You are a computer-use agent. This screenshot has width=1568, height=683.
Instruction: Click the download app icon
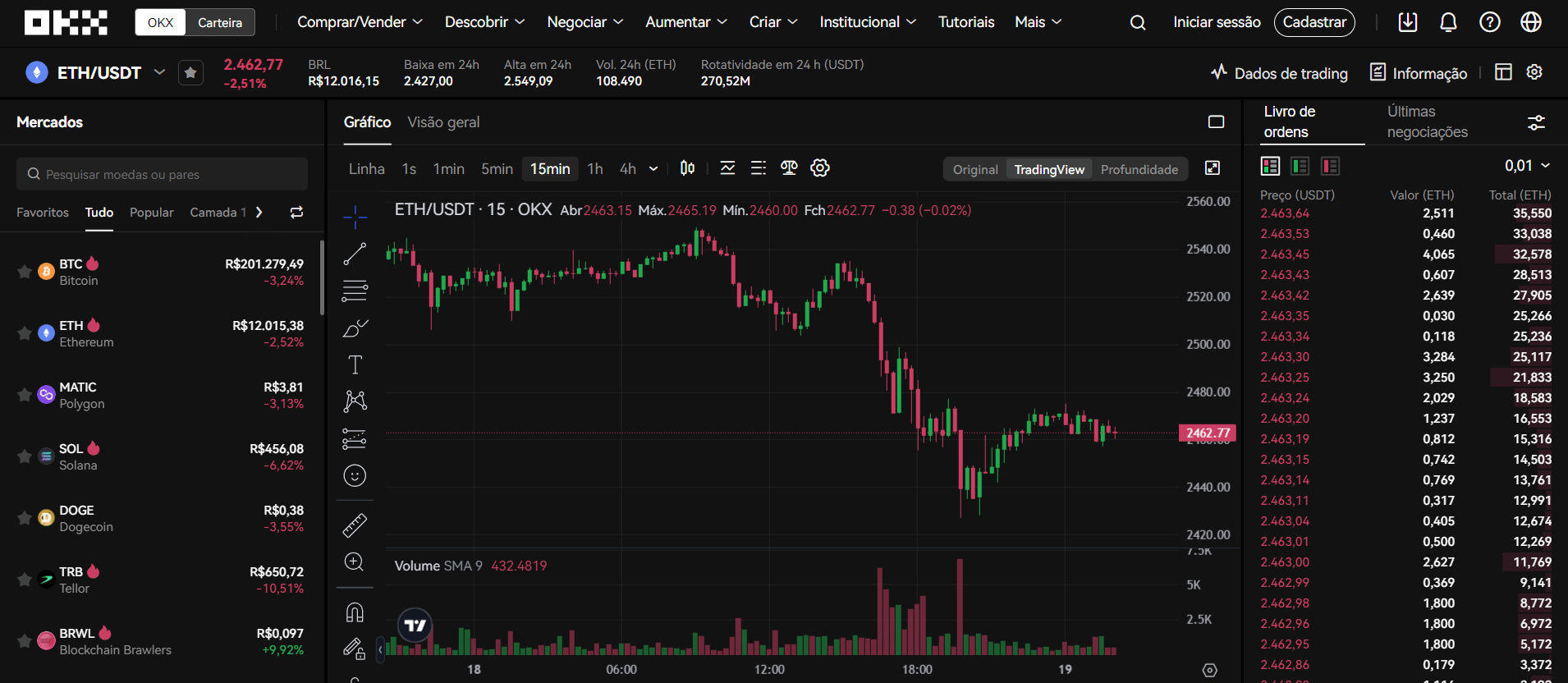coord(1408,22)
